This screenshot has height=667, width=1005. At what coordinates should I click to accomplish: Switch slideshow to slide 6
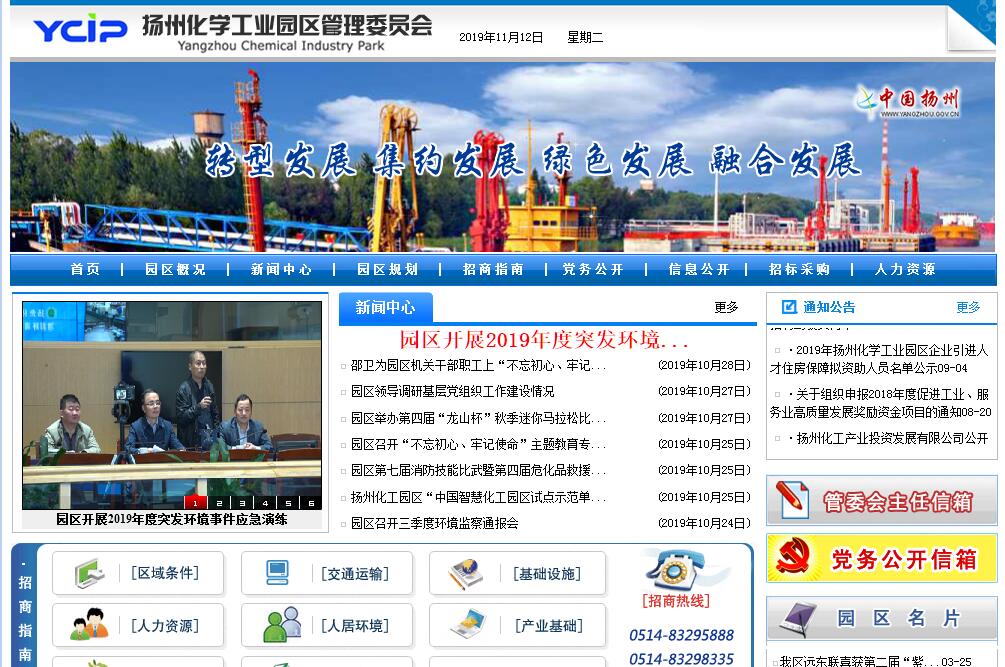pos(311,503)
